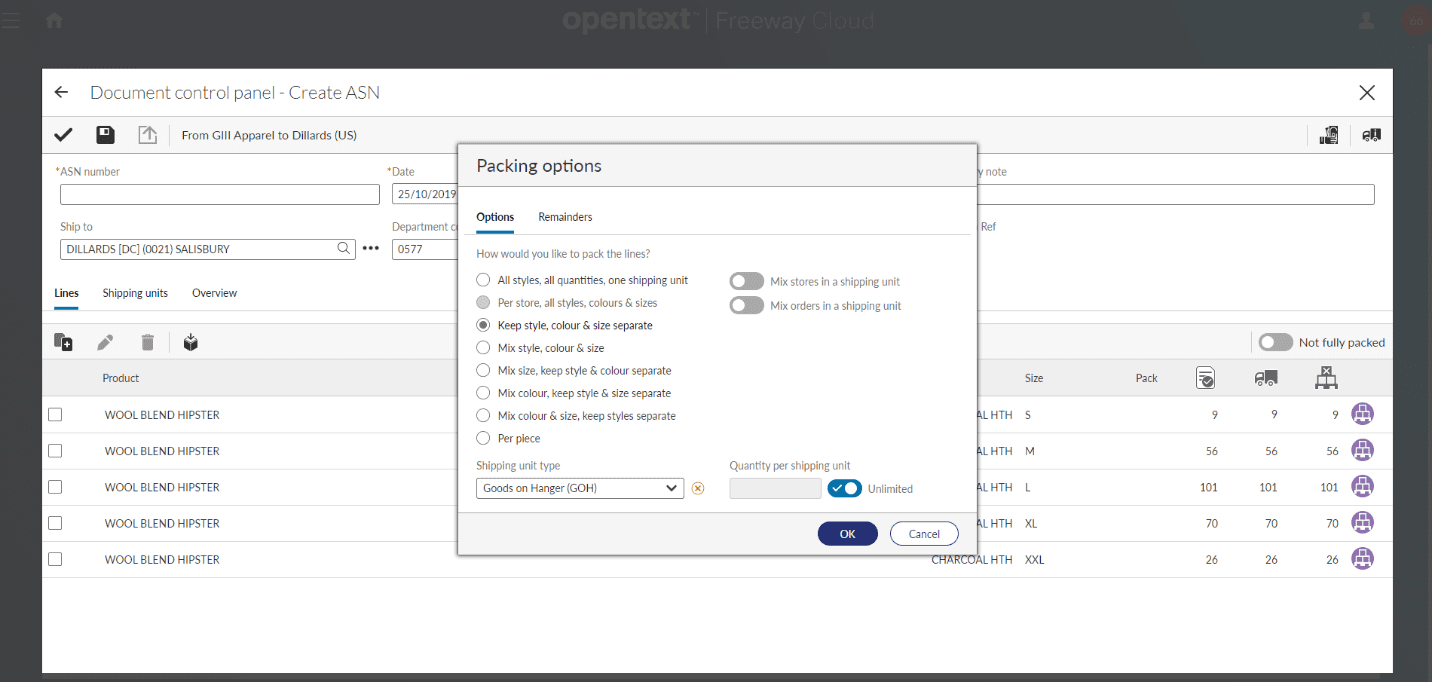
Task: Switch to the Remainders tab
Action: tap(565, 216)
